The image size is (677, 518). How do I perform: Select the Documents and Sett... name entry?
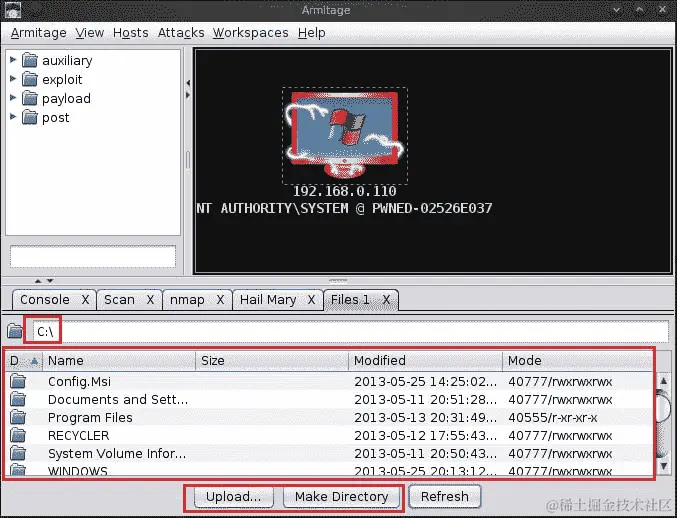(118, 400)
